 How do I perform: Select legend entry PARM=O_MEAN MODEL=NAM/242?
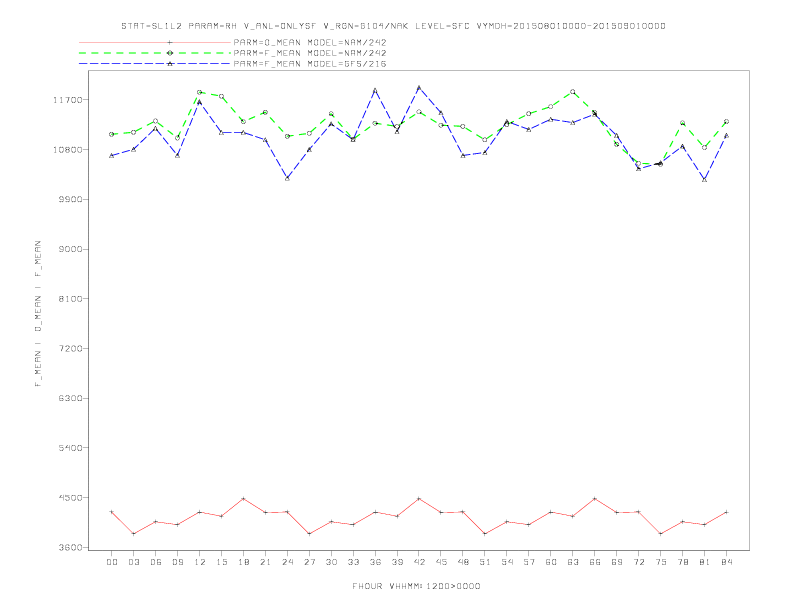pyautogui.click(x=310, y=42)
